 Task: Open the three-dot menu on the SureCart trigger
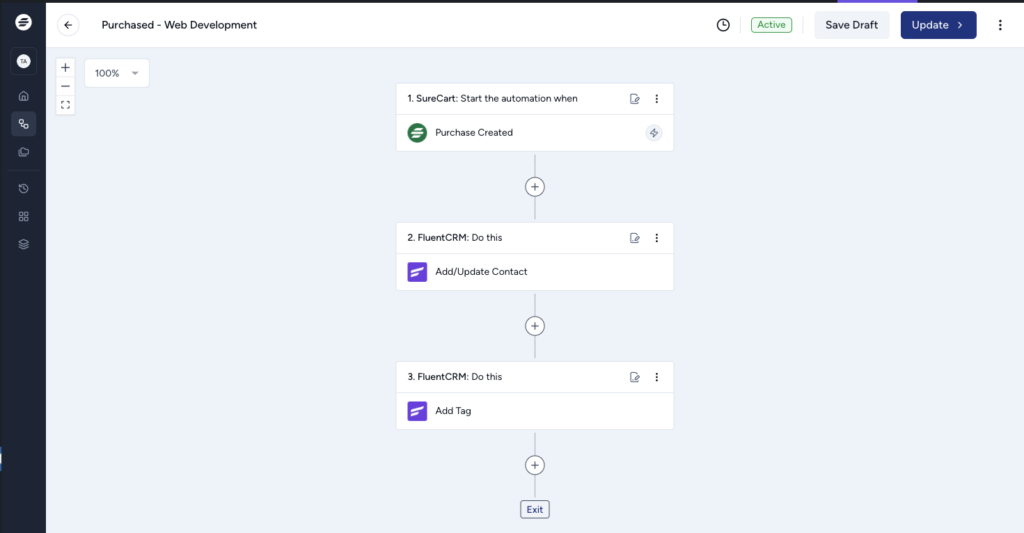pos(656,99)
